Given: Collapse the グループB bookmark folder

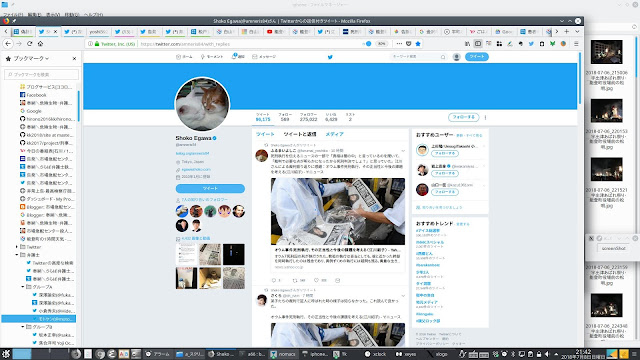Looking at the screenshot, I should 23,327.
